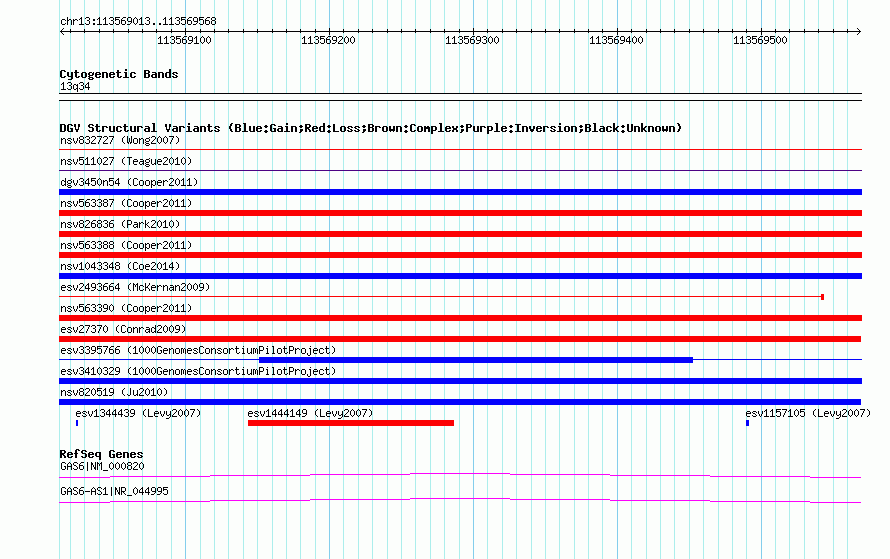This screenshot has height=559, width=890.
Task: Click esv3395766 (1000GenomesConsortiumPilotProject) label
Action: 198,350
